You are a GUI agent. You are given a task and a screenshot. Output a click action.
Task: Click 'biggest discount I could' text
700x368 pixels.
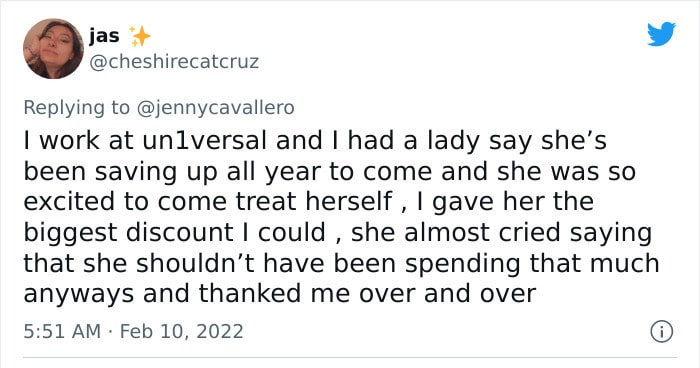tap(175, 233)
